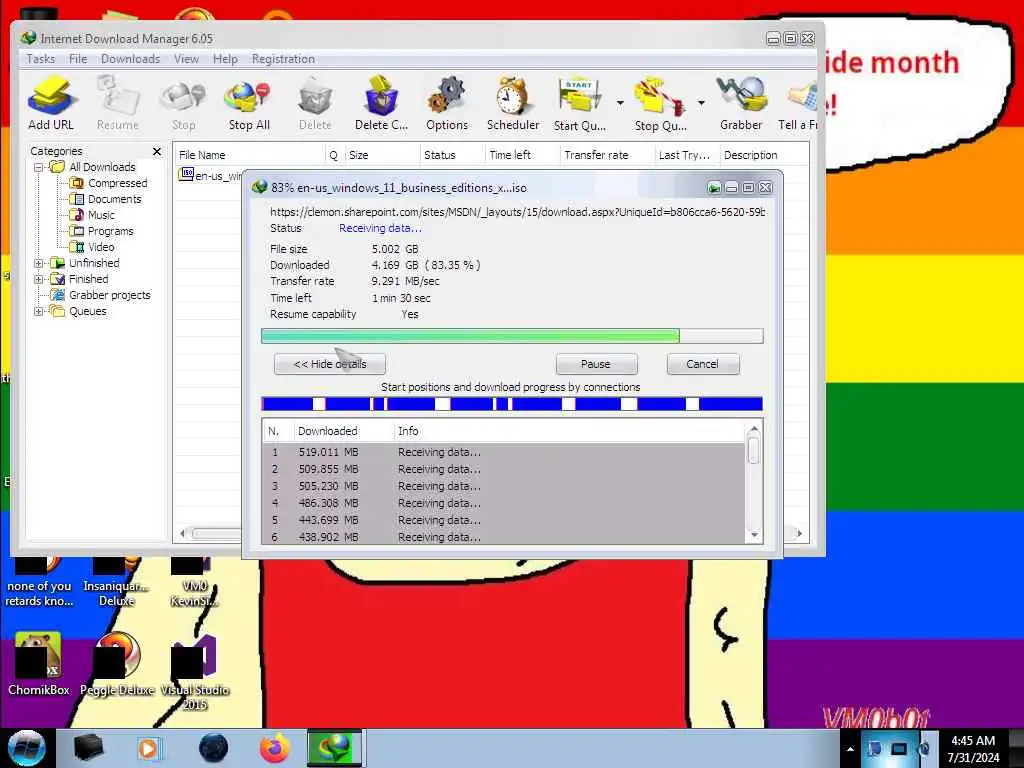Viewport: 1024px width, 768px height.
Task: Click the tray icon in the download dialog title bar
Action: point(714,188)
